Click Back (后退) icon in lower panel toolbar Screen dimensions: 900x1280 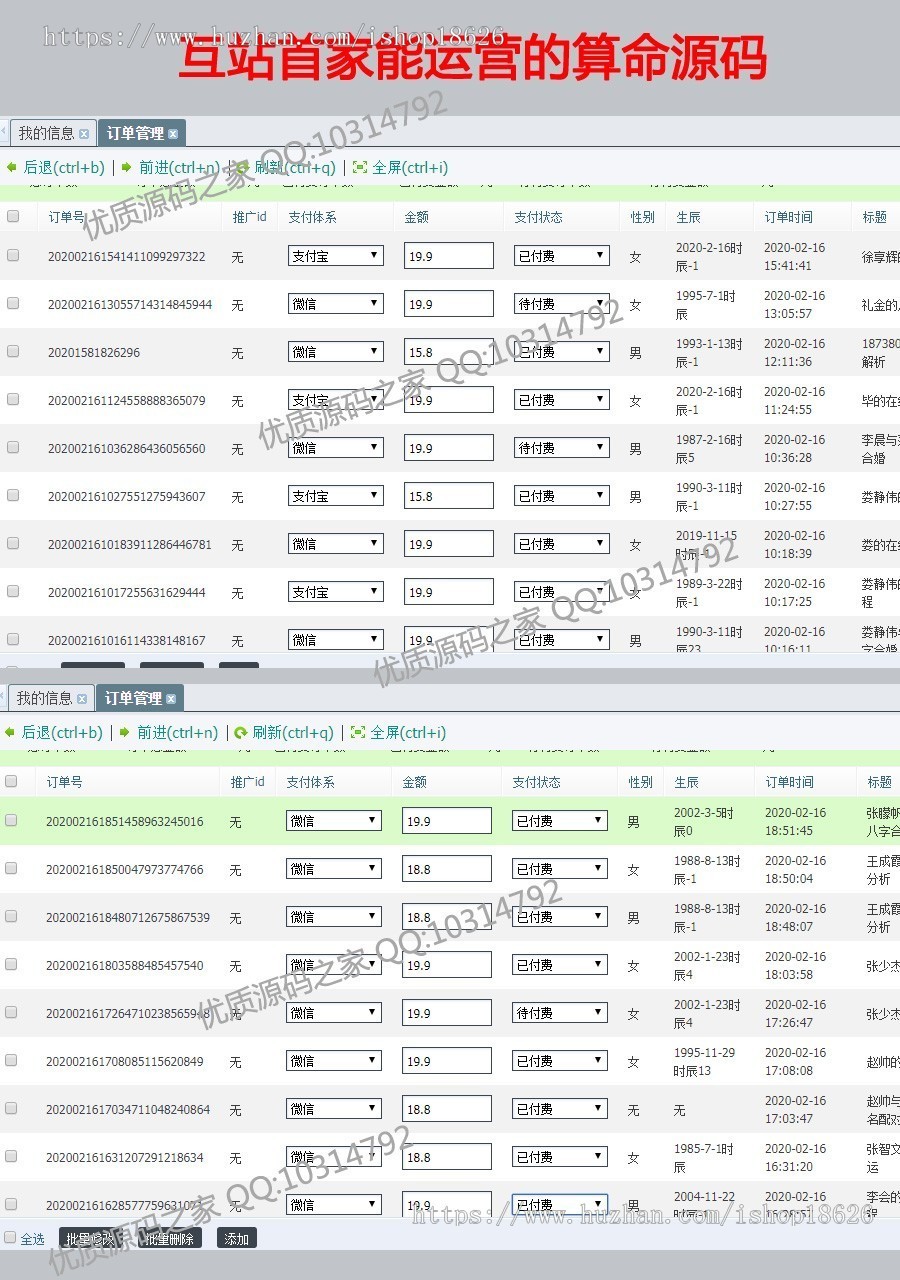tap(10, 733)
